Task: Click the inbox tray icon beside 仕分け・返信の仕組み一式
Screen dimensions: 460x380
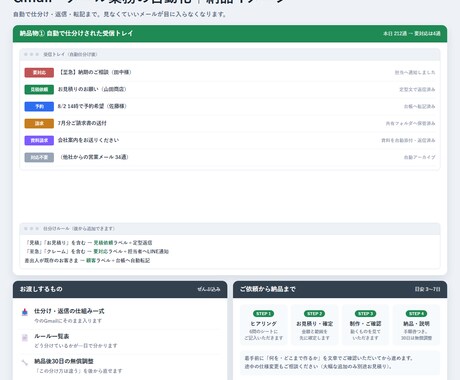Action: tap(25, 312)
